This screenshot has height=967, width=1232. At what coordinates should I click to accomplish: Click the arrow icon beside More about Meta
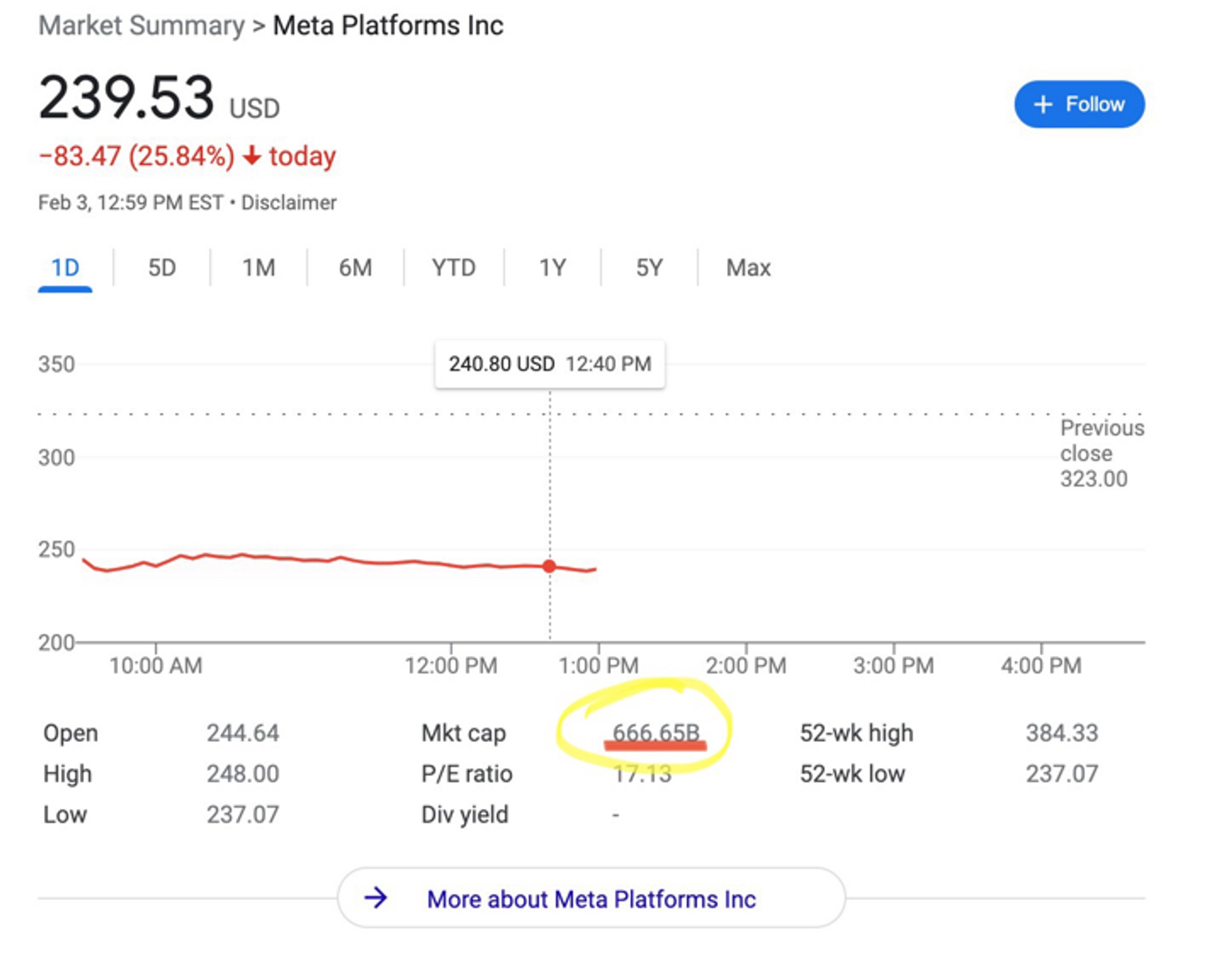click(x=376, y=898)
